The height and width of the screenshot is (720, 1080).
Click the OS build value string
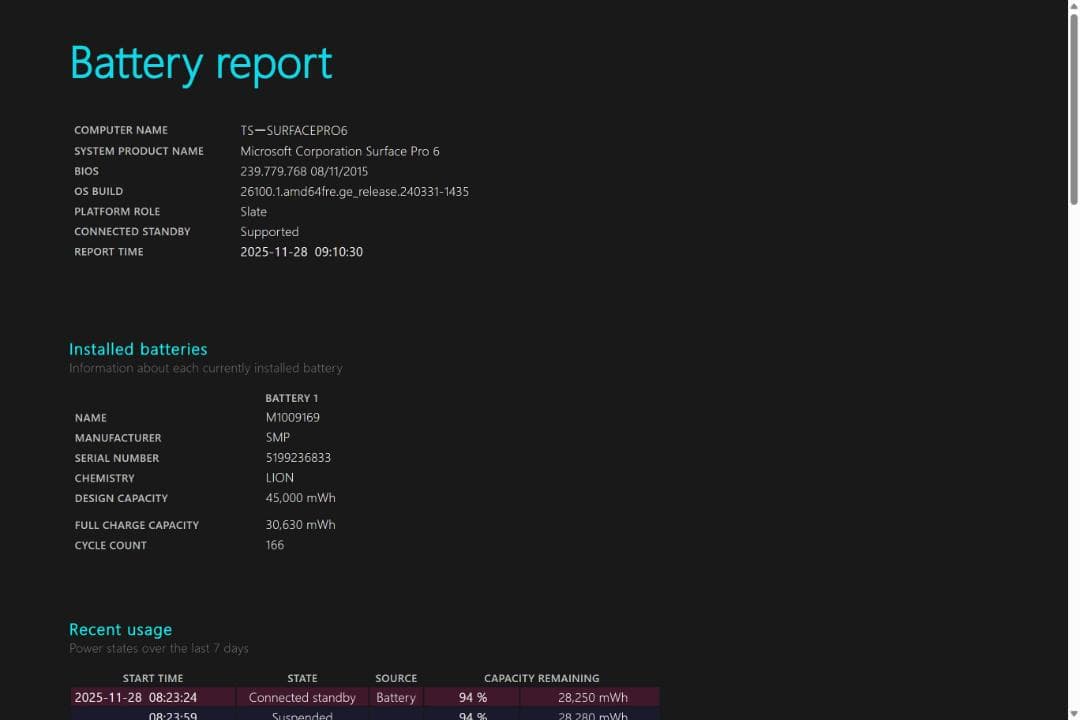(354, 191)
